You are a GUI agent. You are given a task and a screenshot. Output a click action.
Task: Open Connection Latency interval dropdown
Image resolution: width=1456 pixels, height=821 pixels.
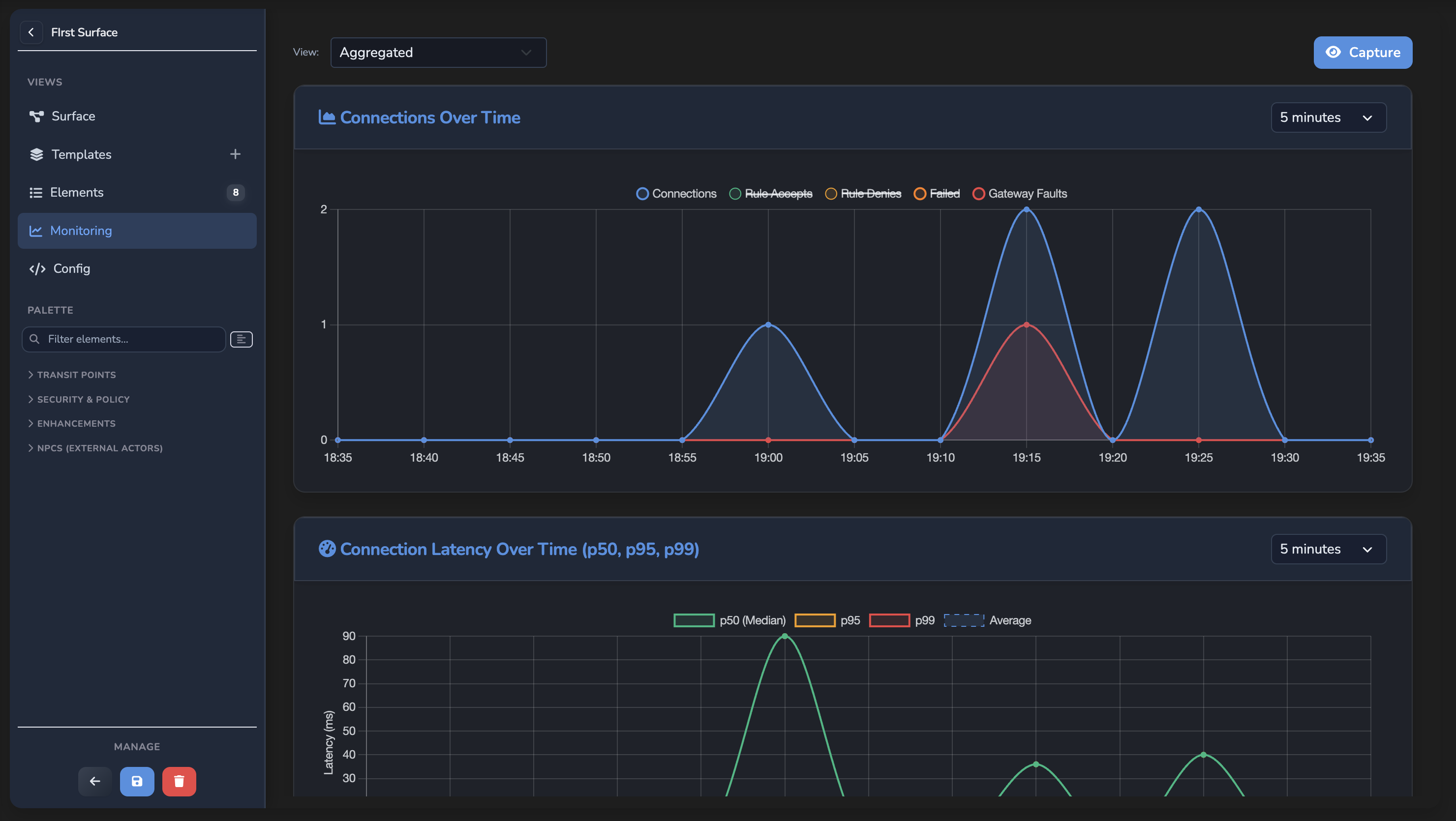(x=1328, y=549)
